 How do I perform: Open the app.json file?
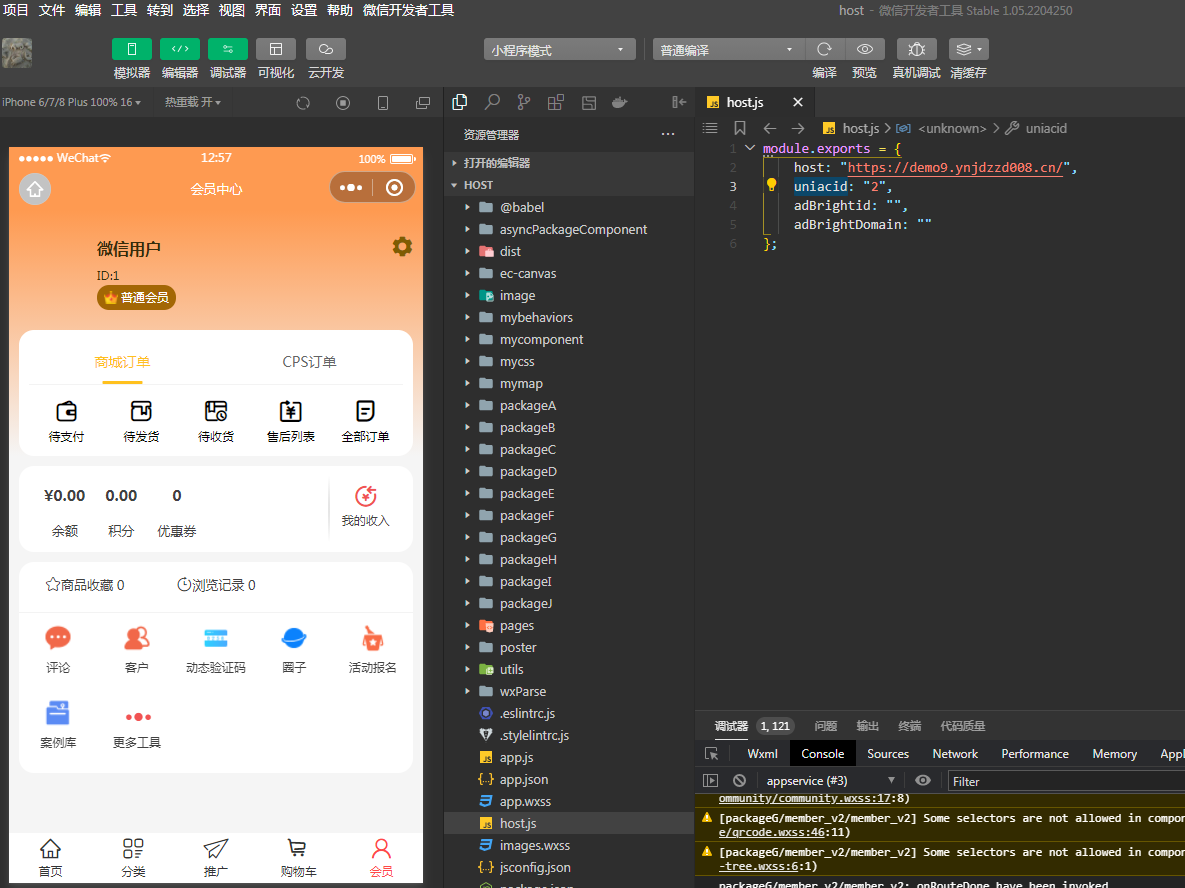point(524,779)
